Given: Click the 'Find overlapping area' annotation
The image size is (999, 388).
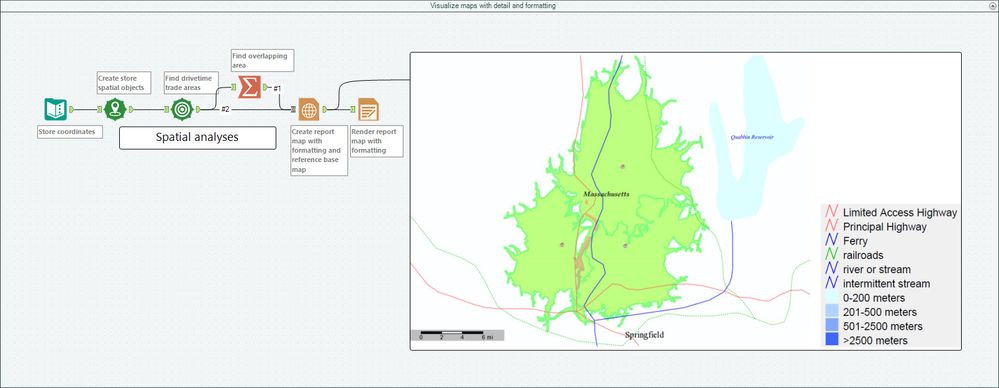Looking at the screenshot, I should click(262, 61).
